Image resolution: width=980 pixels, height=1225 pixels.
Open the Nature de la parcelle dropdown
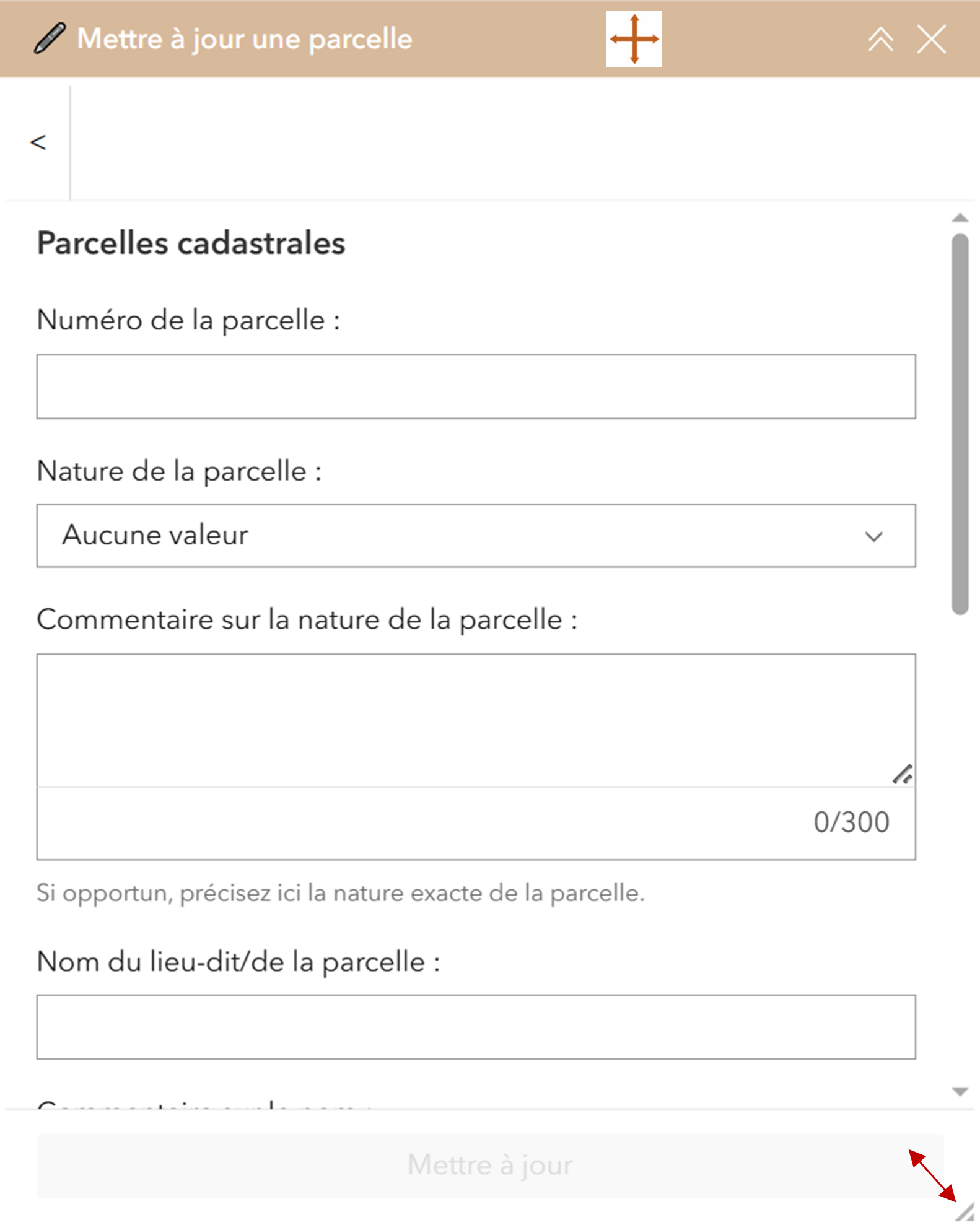pyautogui.click(x=476, y=536)
